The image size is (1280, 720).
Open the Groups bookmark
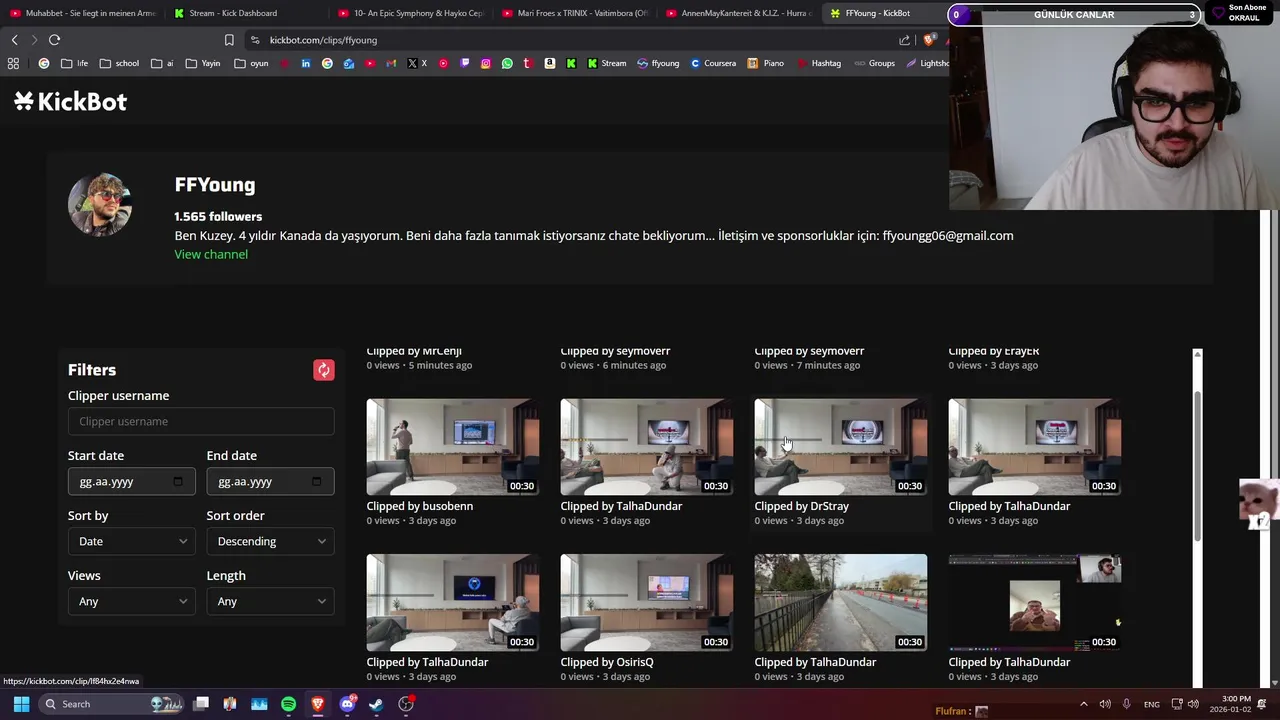click(x=874, y=63)
